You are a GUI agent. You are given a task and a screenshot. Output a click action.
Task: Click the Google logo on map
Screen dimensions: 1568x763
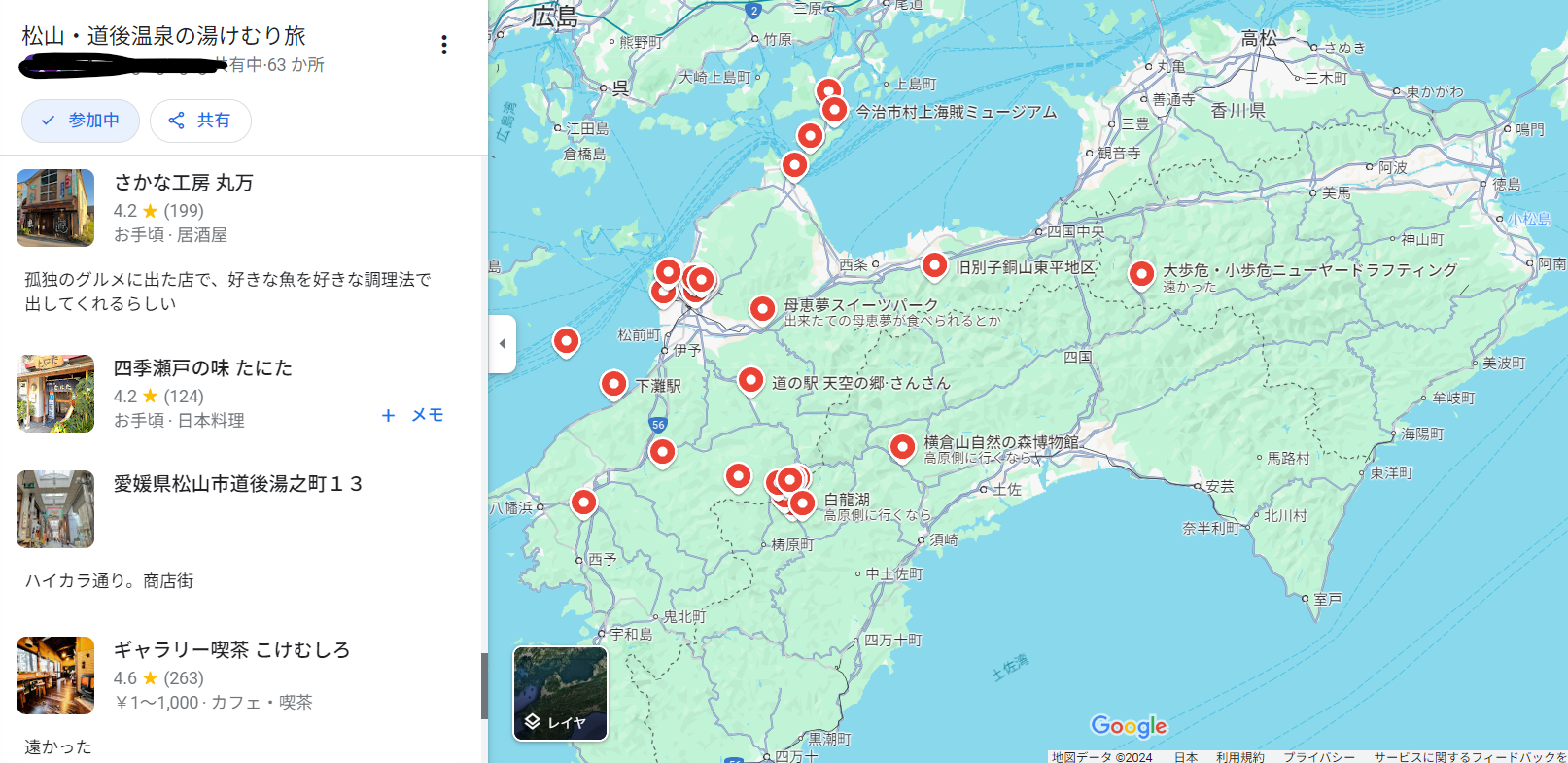[1129, 726]
